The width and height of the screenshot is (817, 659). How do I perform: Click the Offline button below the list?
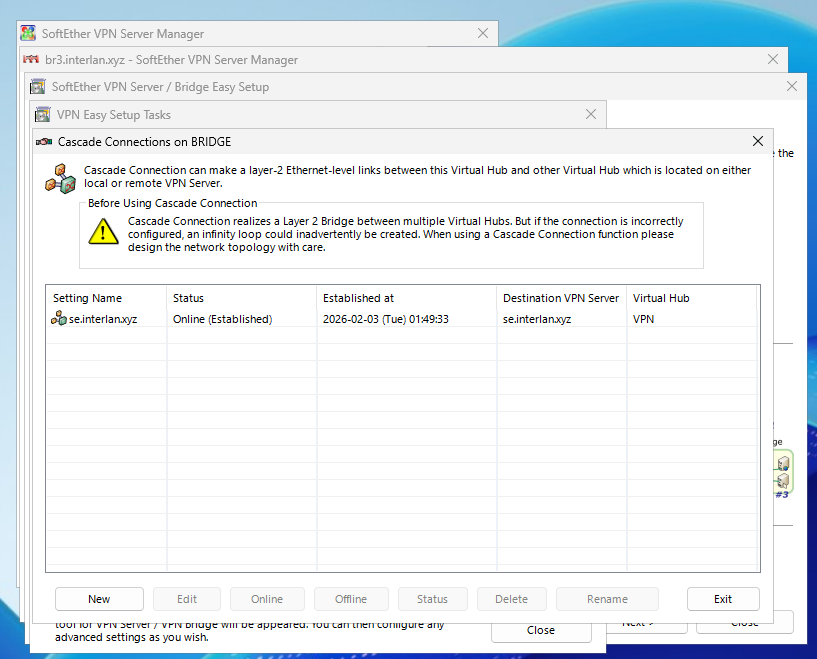click(351, 599)
